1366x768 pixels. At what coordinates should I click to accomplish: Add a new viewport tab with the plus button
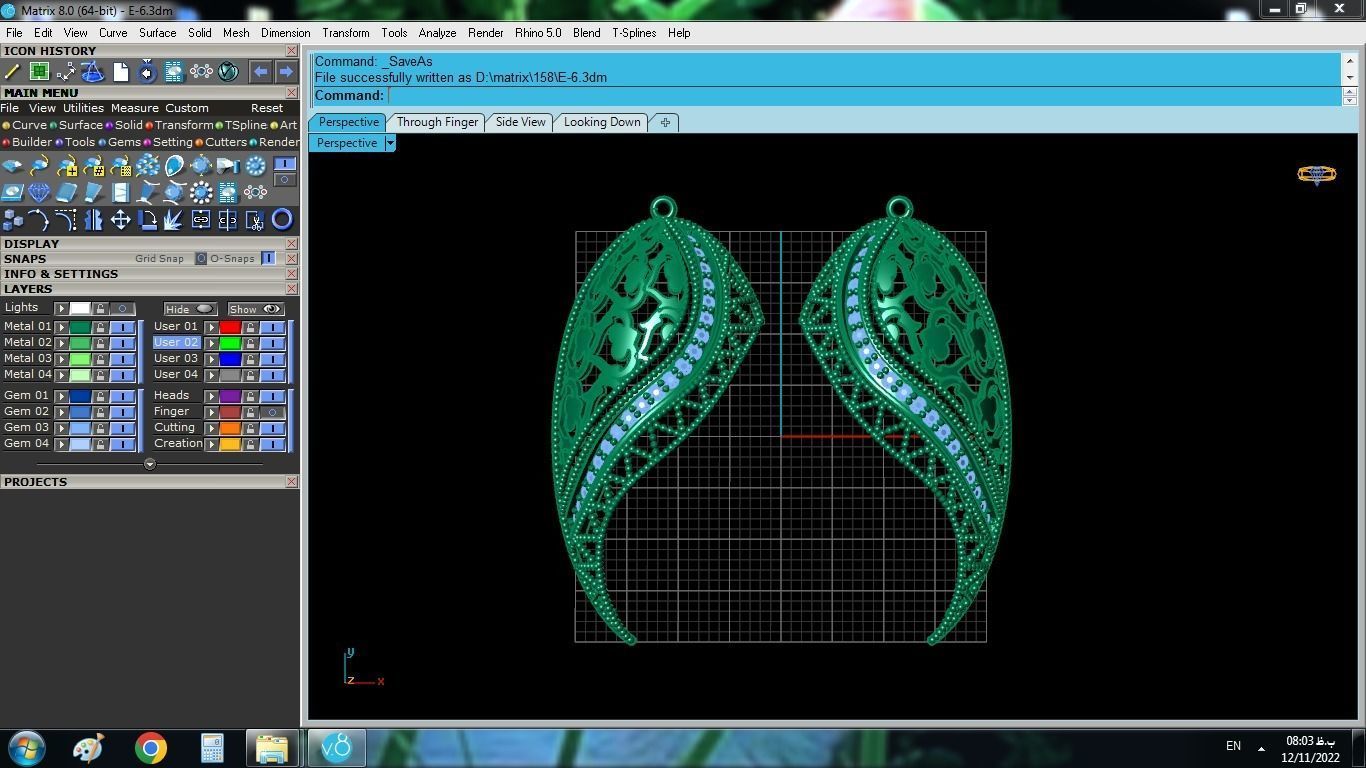tap(665, 122)
